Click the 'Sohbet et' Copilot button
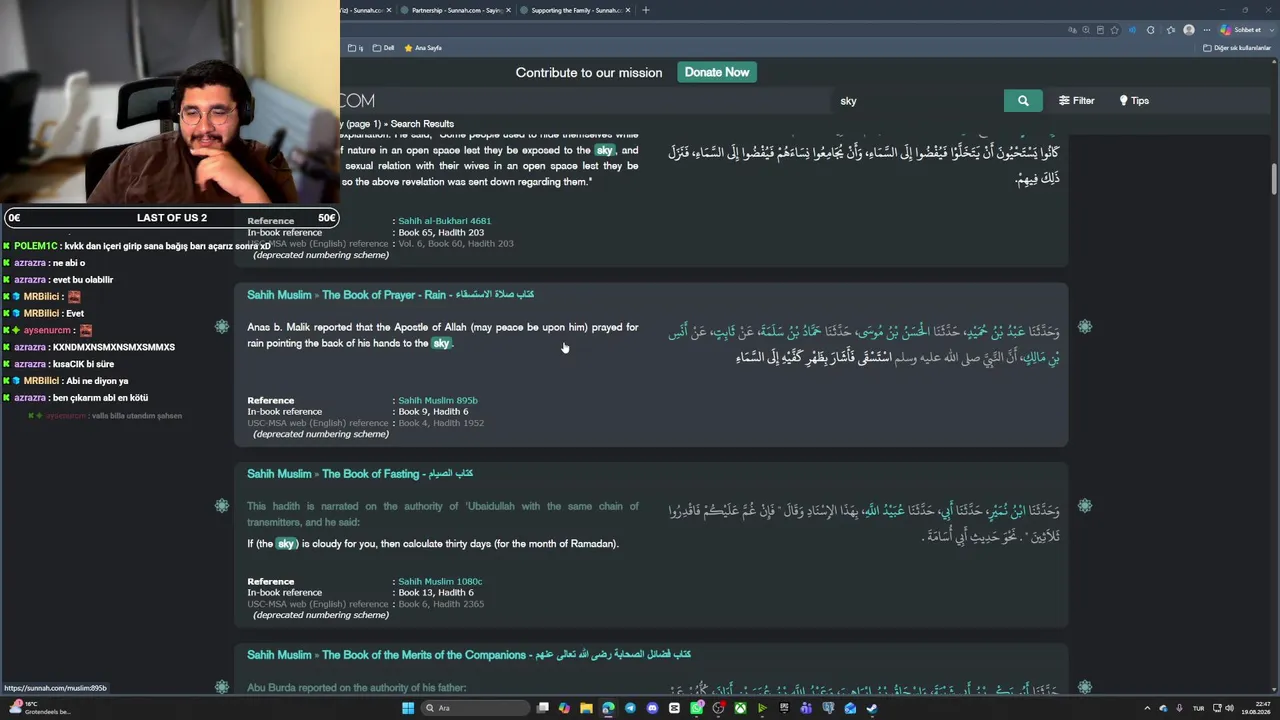 click(x=1240, y=30)
